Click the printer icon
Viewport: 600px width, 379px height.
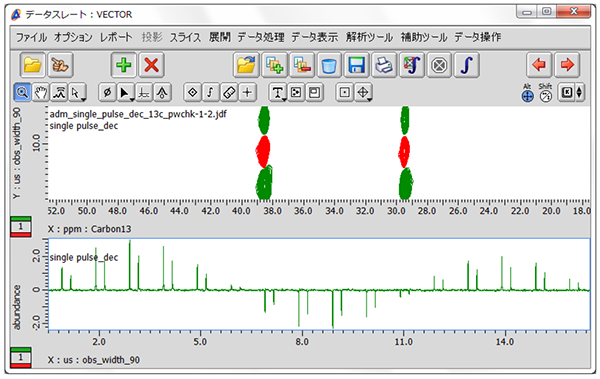tap(384, 65)
